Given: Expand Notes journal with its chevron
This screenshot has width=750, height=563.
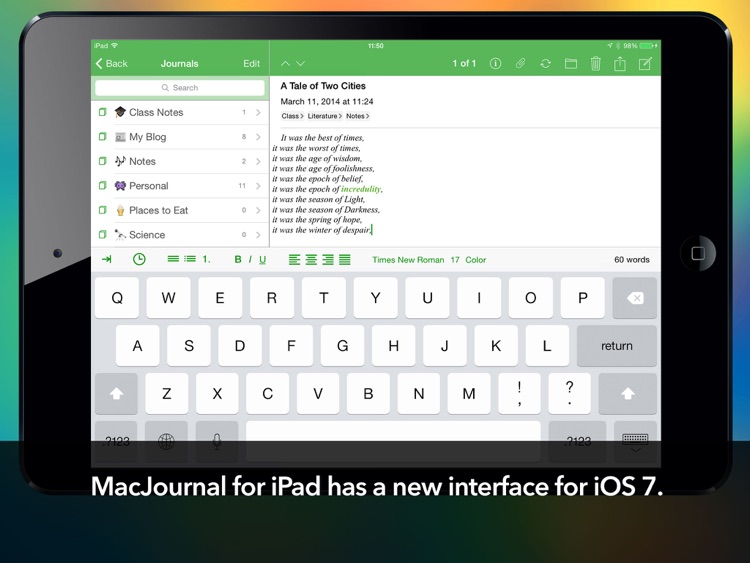Looking at the screenshot, I should tap(258, 161).
